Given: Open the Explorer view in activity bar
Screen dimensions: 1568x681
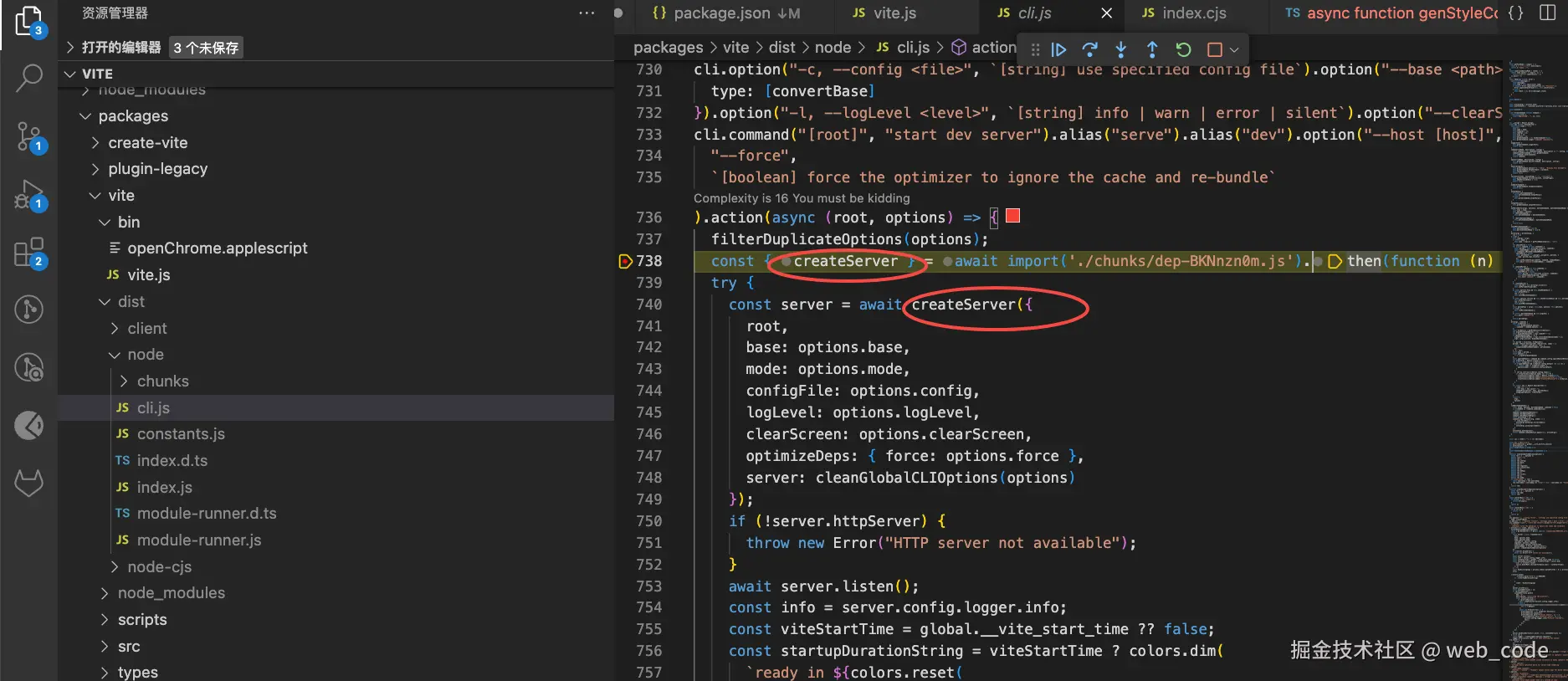Looking at the screenshot, I should [29, 21].
